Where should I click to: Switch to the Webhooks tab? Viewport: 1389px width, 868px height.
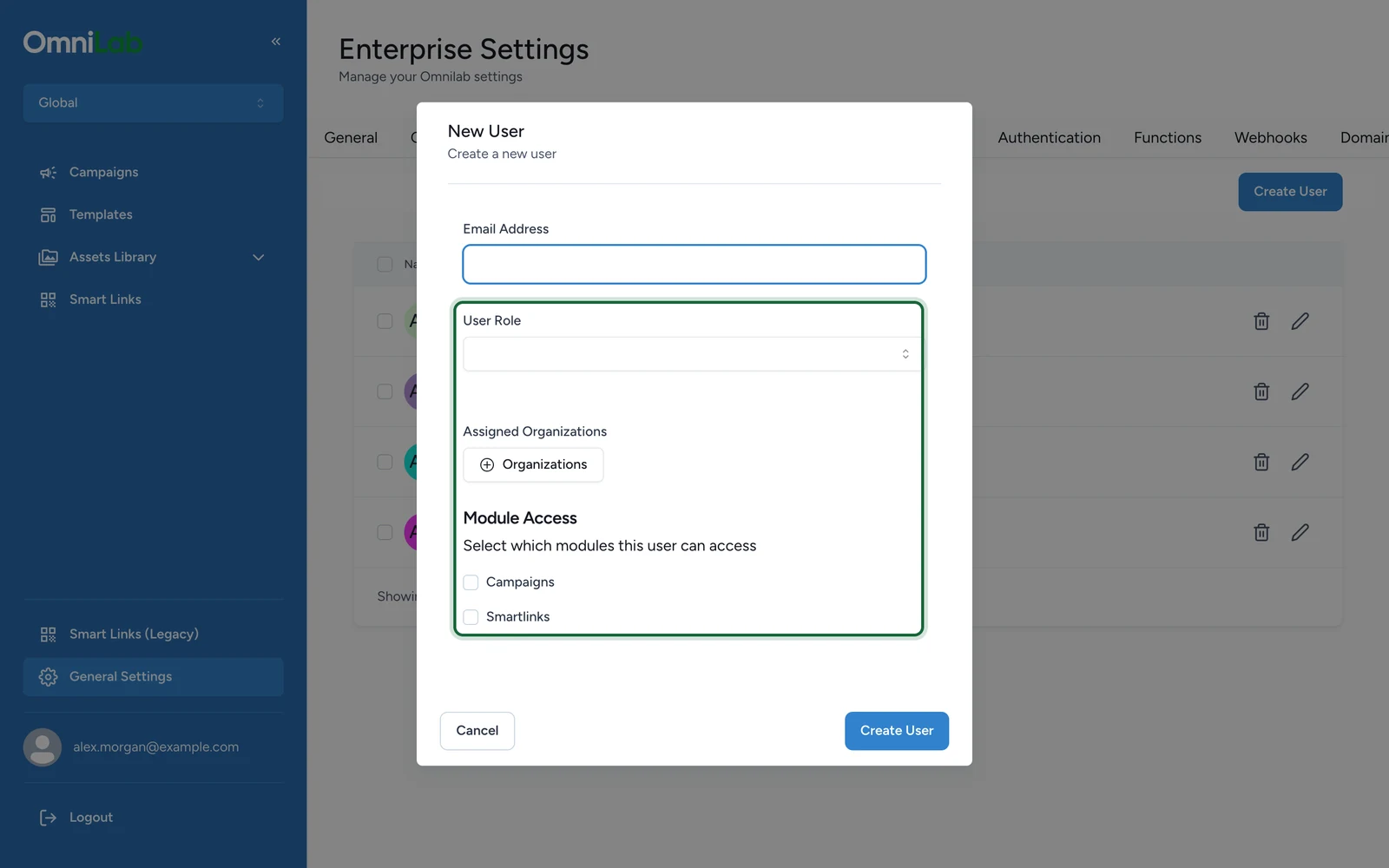[1270, 138]
